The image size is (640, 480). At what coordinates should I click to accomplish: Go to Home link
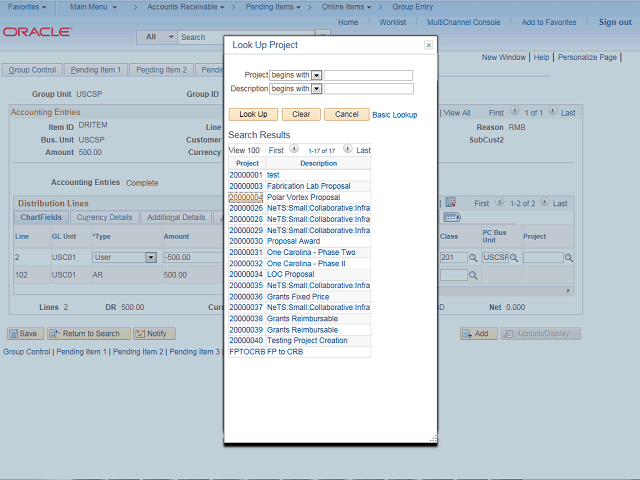point(348,22)
